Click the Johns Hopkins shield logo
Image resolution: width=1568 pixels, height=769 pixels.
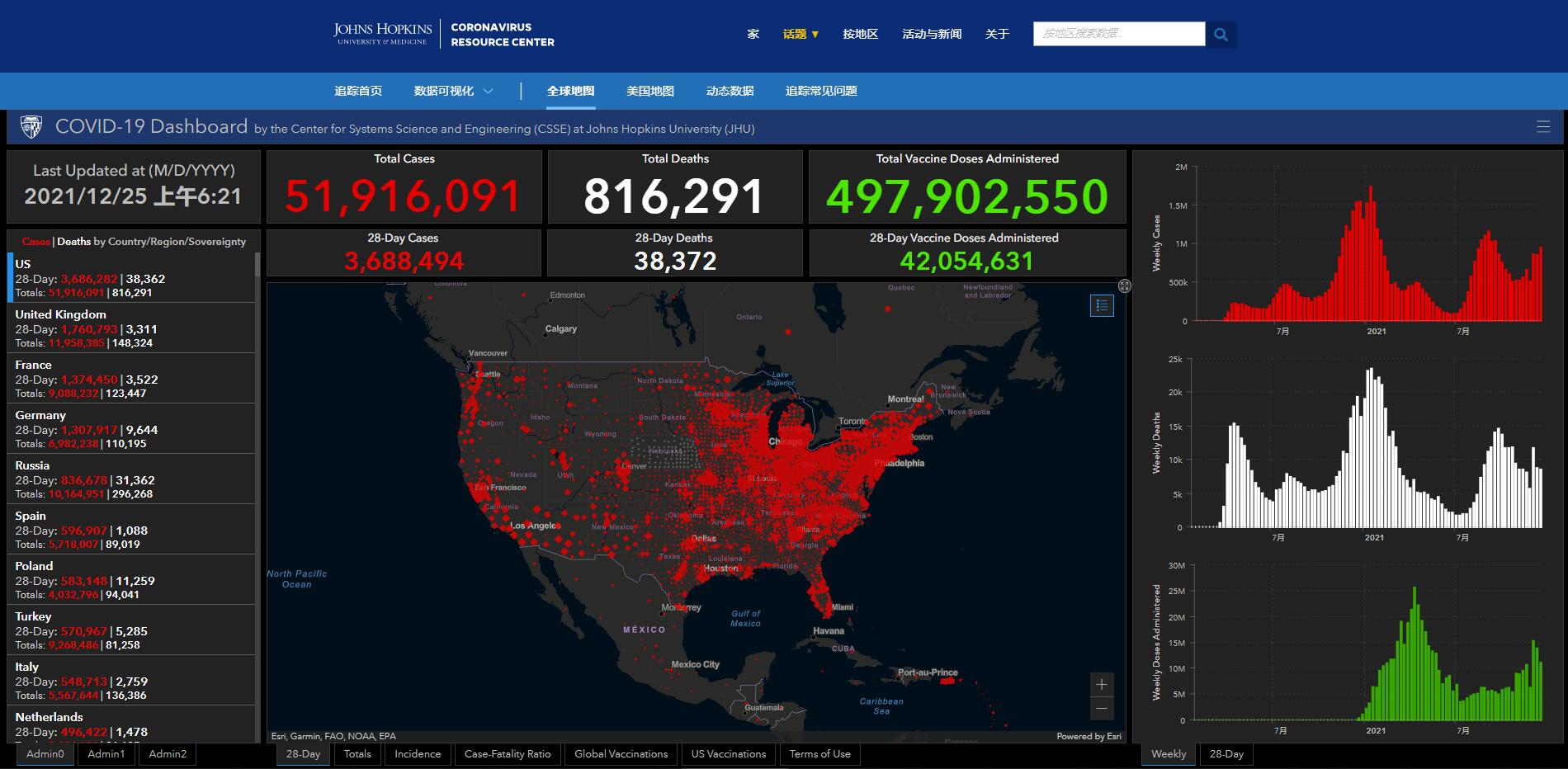[x=31, y=126]
